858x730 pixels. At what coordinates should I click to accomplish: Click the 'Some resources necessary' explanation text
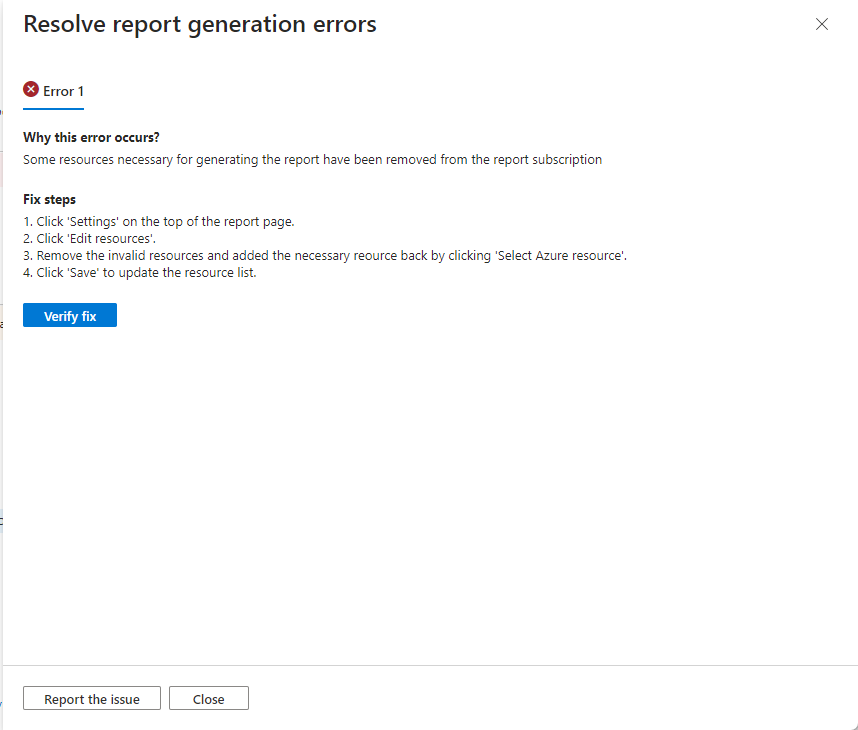[x=312, y=160]
